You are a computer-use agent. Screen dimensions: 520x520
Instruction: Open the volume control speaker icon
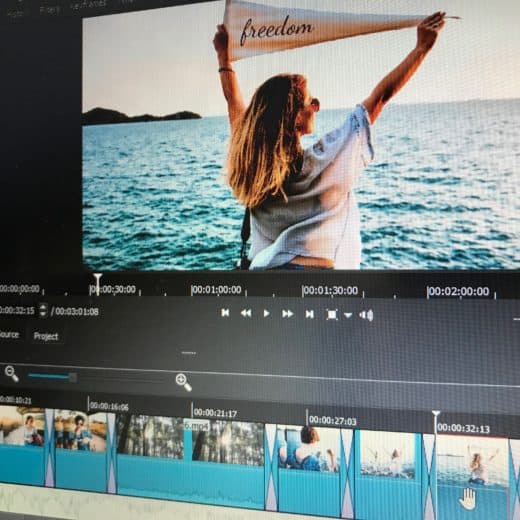pos(366,315)
